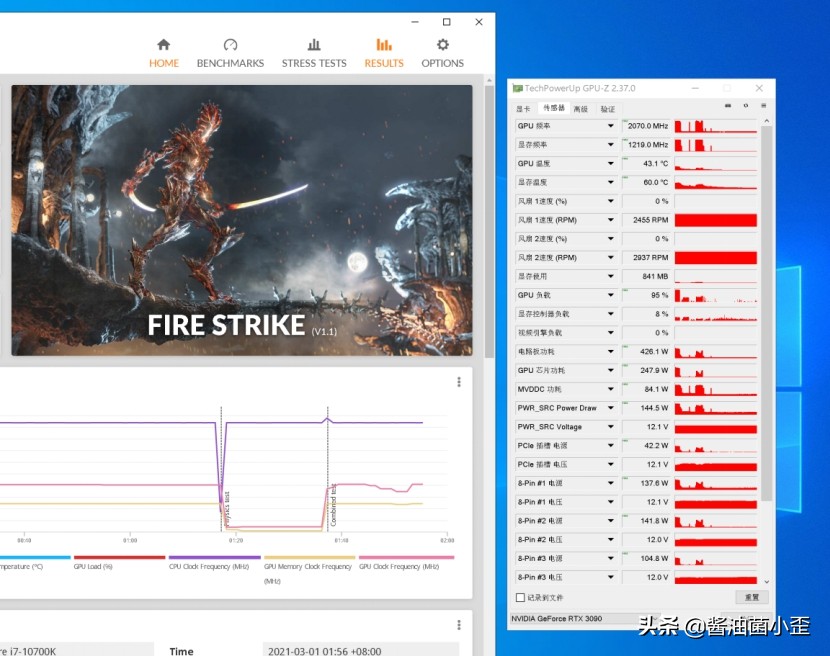830x656 pixels.
Task: Expand the GPU 温度 sensor dropdown
Action: [610, 164]
